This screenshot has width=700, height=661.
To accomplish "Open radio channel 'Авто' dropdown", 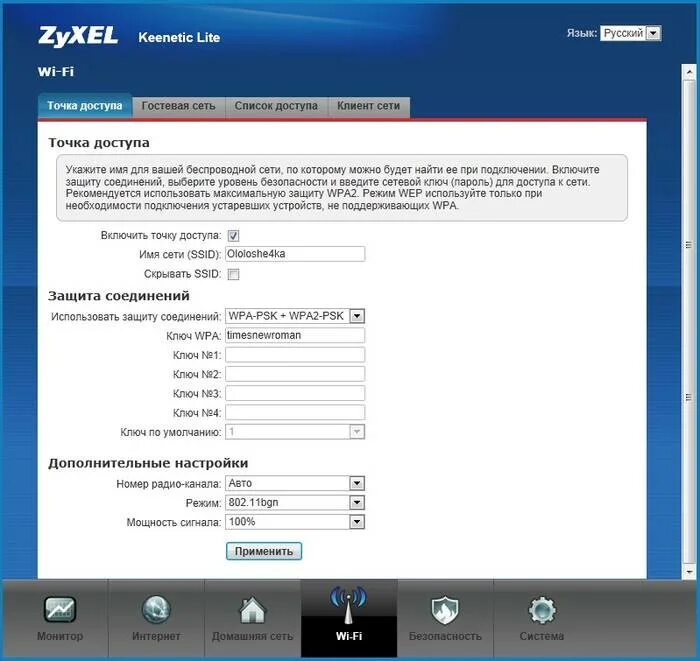I will [x=295, y=483].
